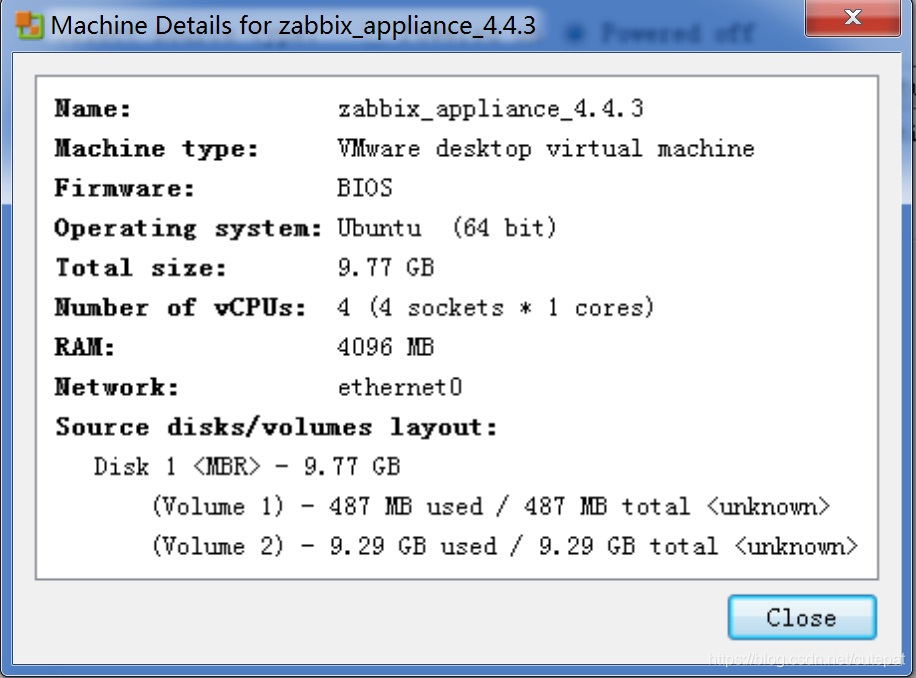Click the 'Firmware:' label
This screenshot has height=678, width=916.
coord(124,188)
